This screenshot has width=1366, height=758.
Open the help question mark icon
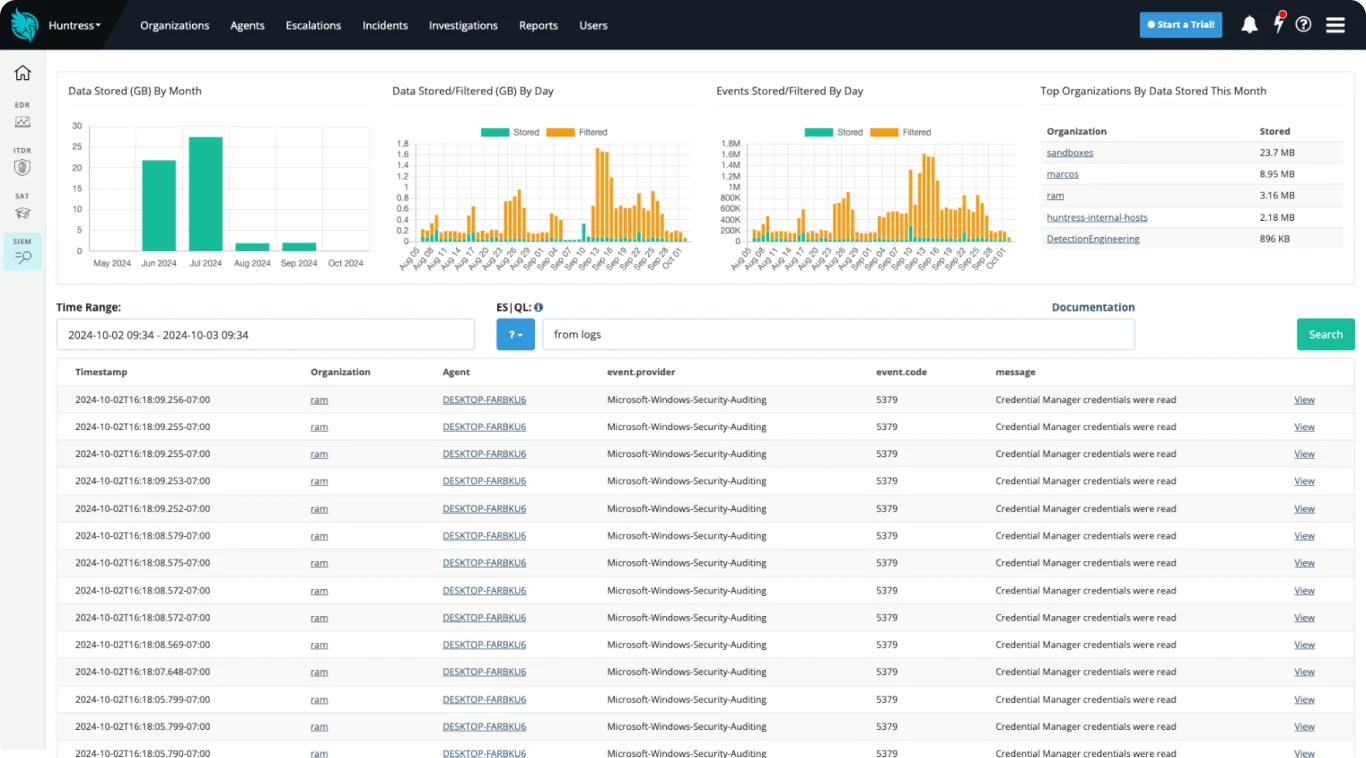point(1303,25)
